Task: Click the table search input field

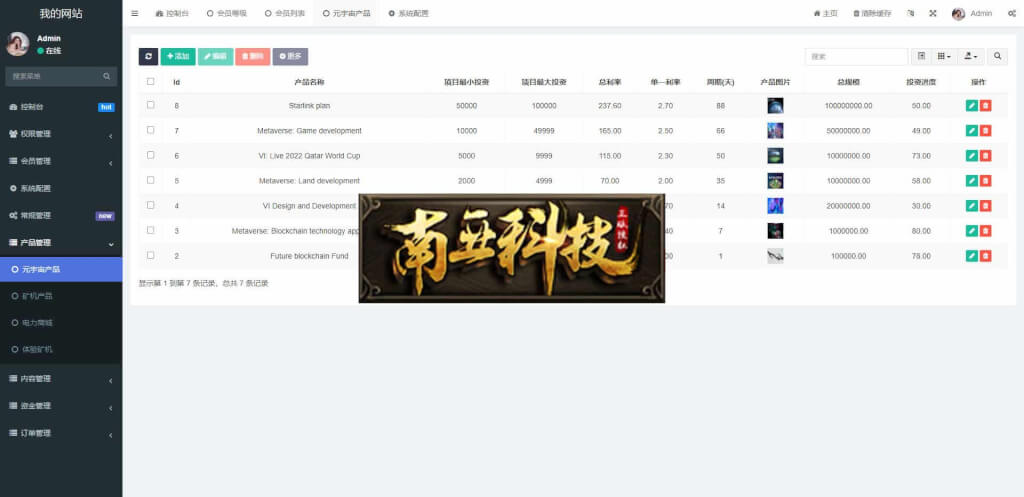Action: (856, 57)
